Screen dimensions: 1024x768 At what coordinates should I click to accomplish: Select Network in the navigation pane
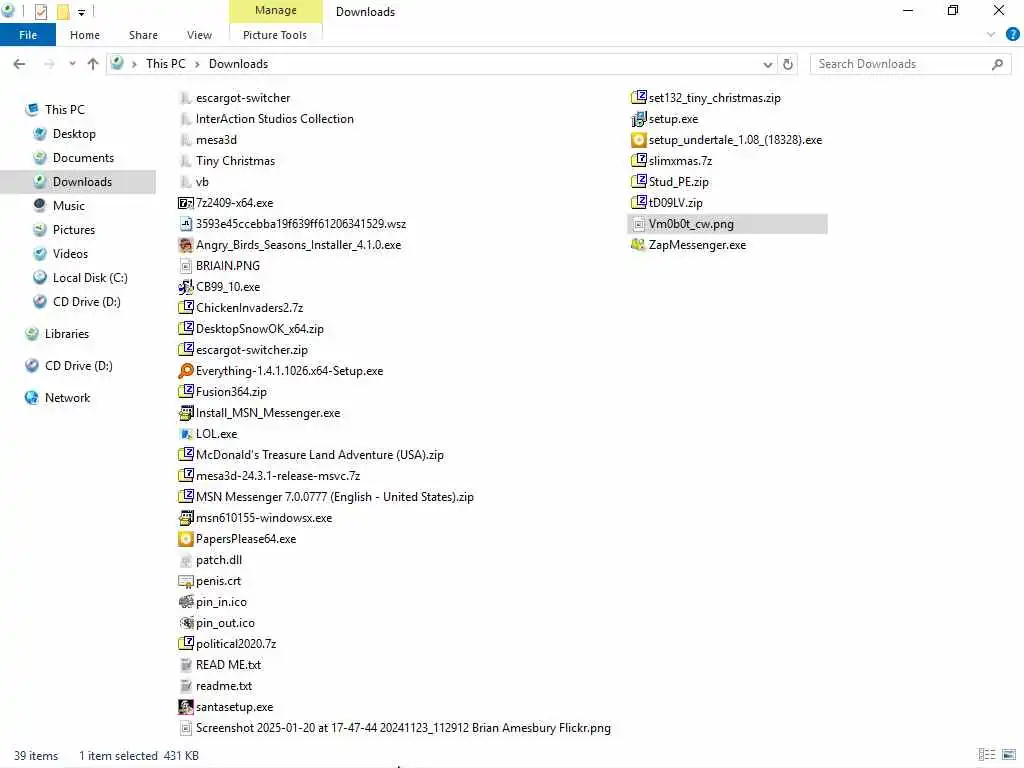point(67,398)
